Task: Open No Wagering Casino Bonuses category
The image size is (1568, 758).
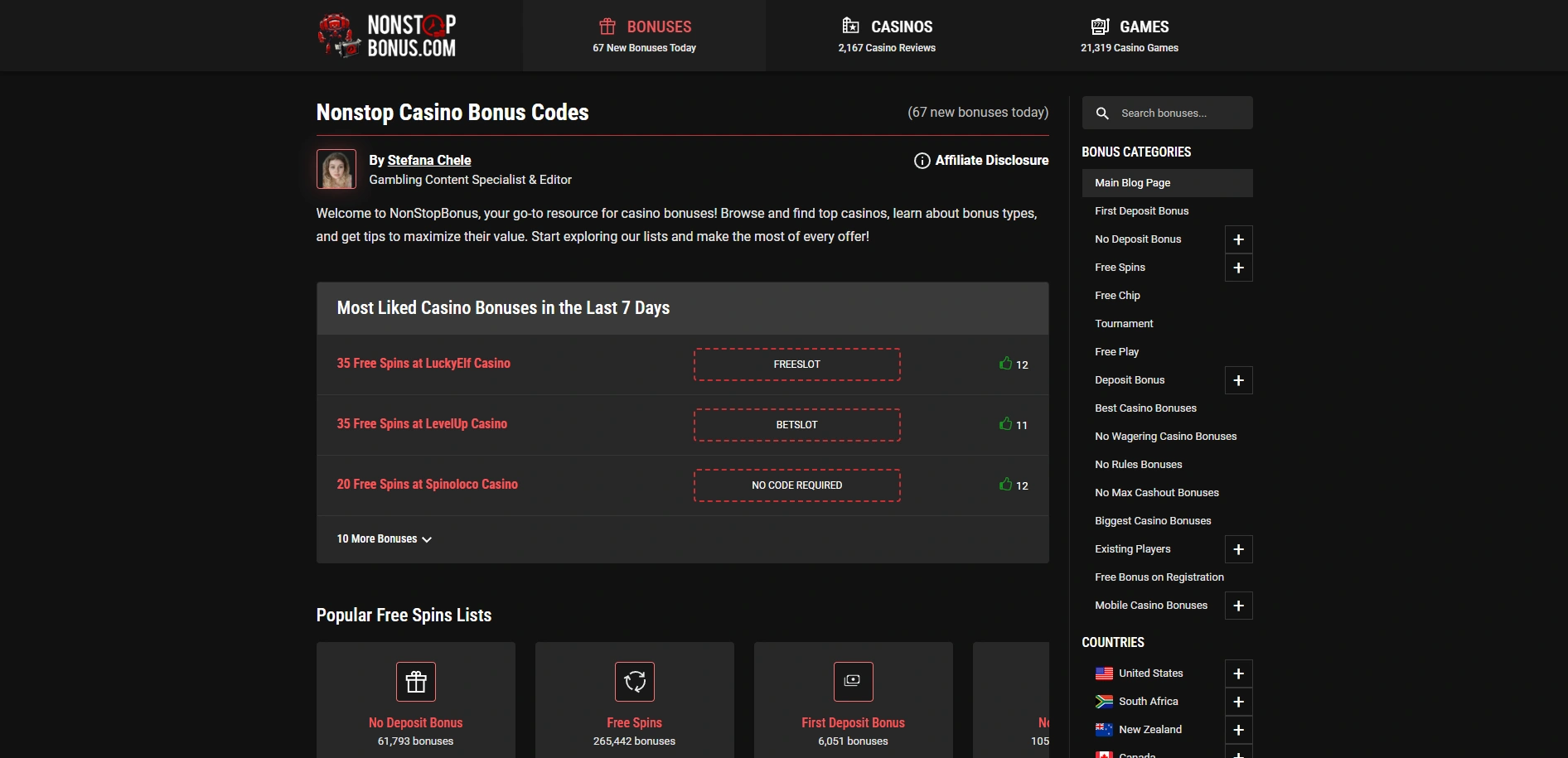Action: point(1165,437)
